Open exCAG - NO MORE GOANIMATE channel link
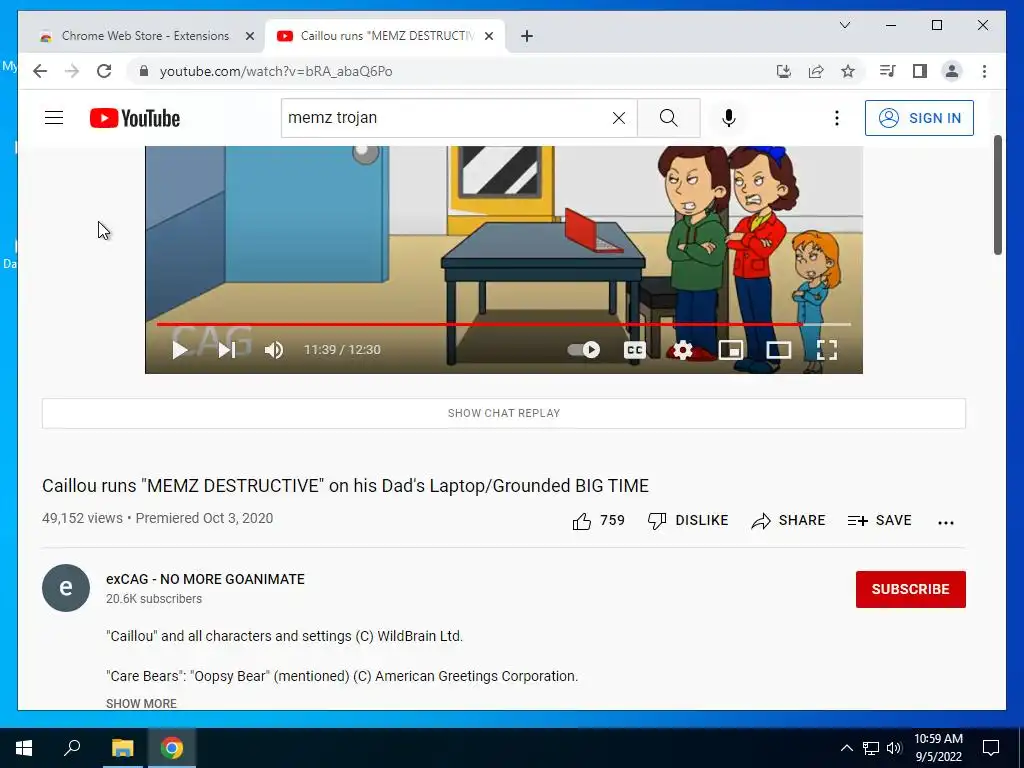1024x768 pixels. click(205, 579)
